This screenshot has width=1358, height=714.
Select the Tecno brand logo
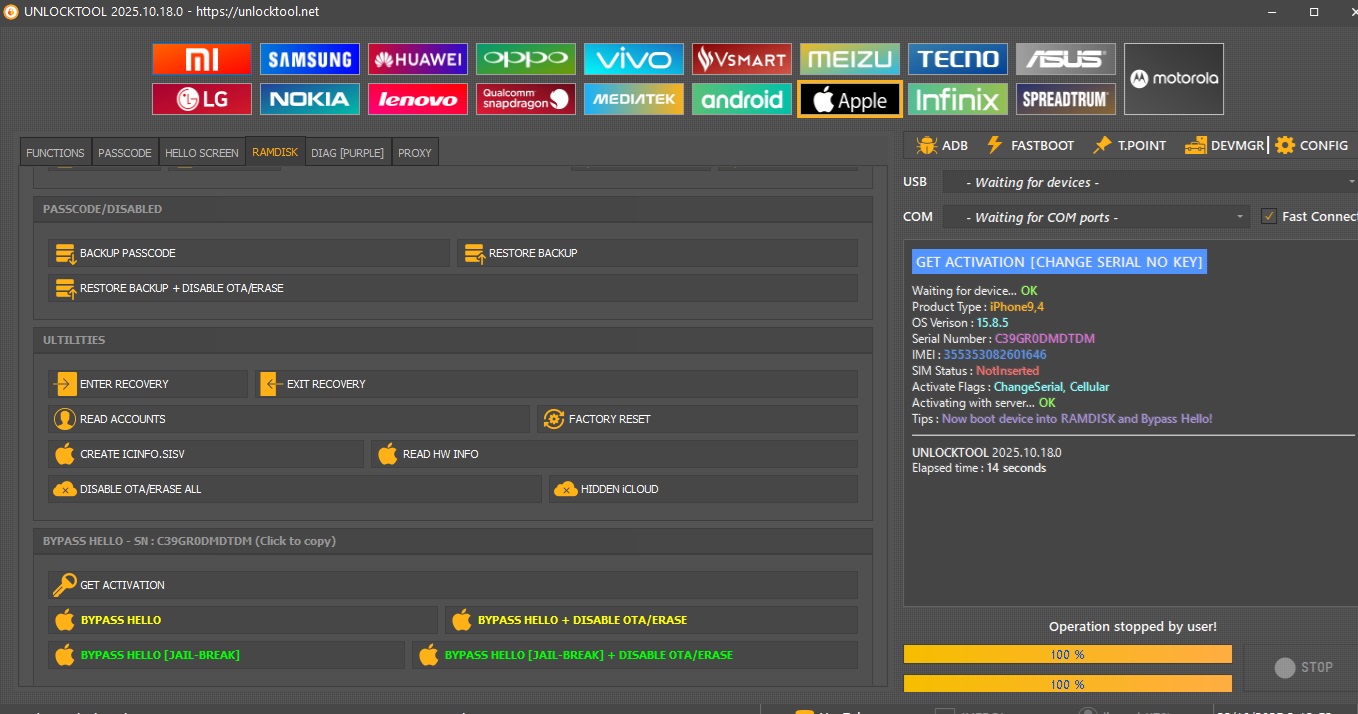coord(958,59)
